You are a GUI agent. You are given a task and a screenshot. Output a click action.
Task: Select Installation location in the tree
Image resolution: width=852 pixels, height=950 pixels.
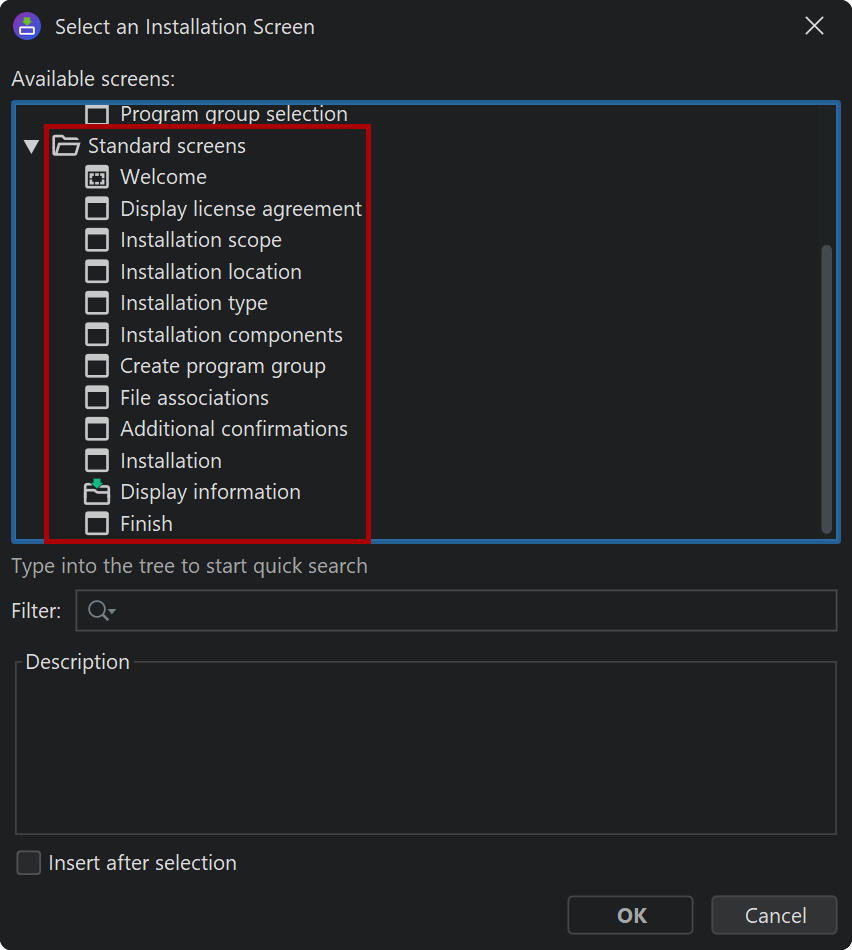(210, 272)
